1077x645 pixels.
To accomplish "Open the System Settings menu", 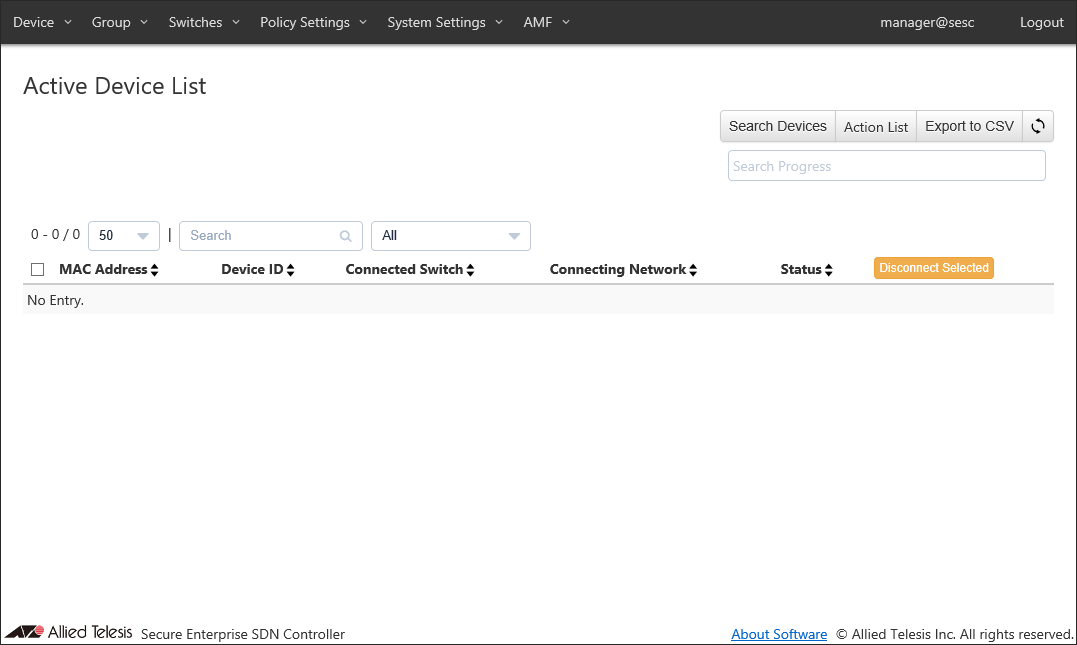I will click(445, 22).
